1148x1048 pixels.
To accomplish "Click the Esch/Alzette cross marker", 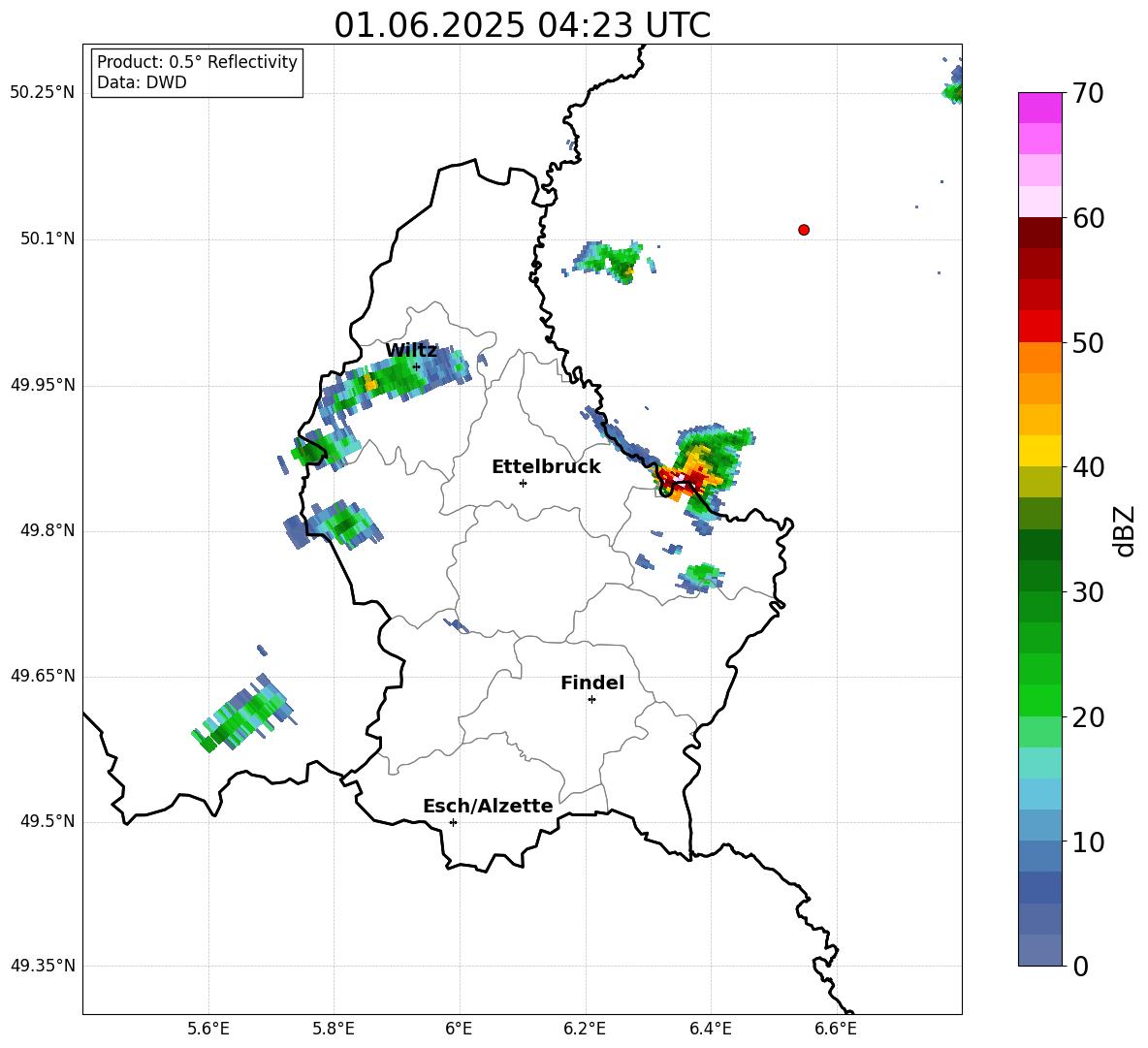I will (453, 822).
